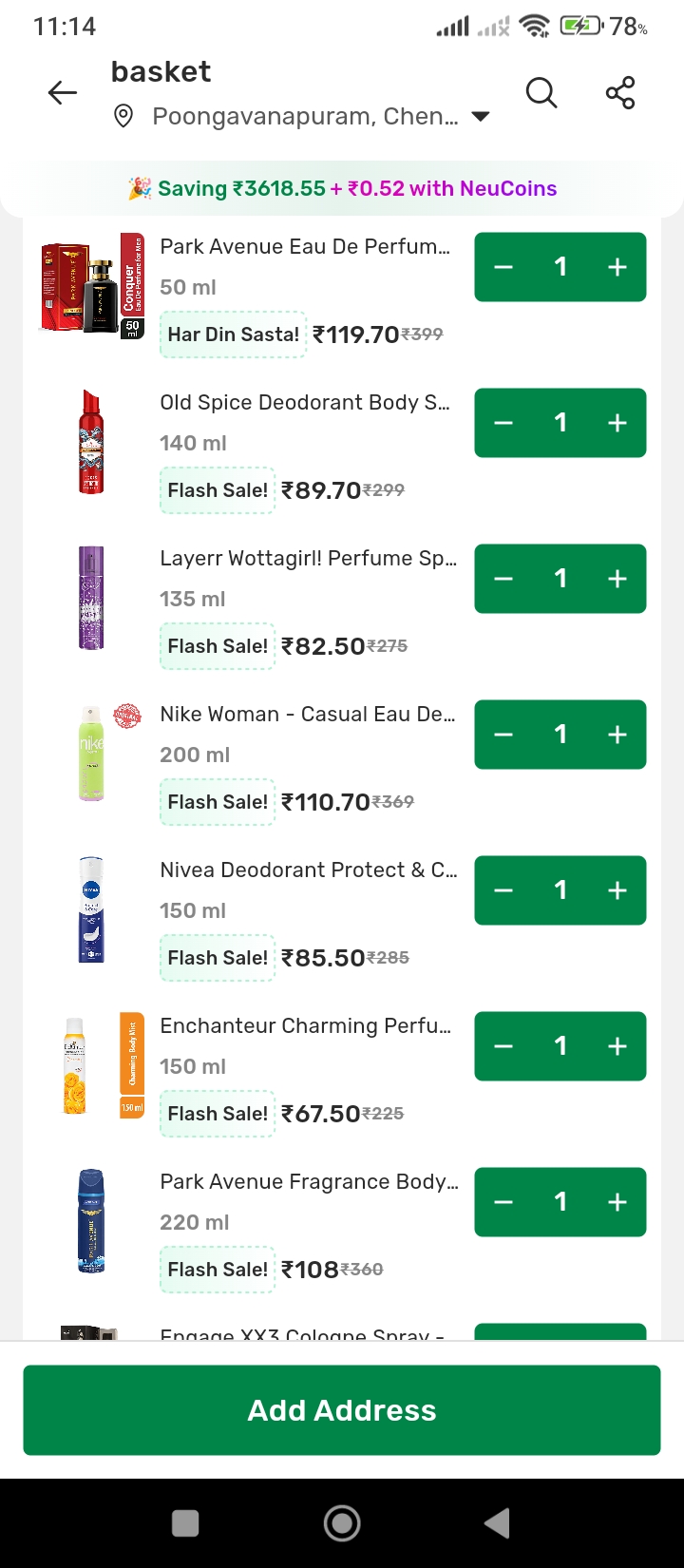Decrease Enchanteur Charming Perfume quantity
Viewport: 684px width, 1568px height.
click(503, 1046)
